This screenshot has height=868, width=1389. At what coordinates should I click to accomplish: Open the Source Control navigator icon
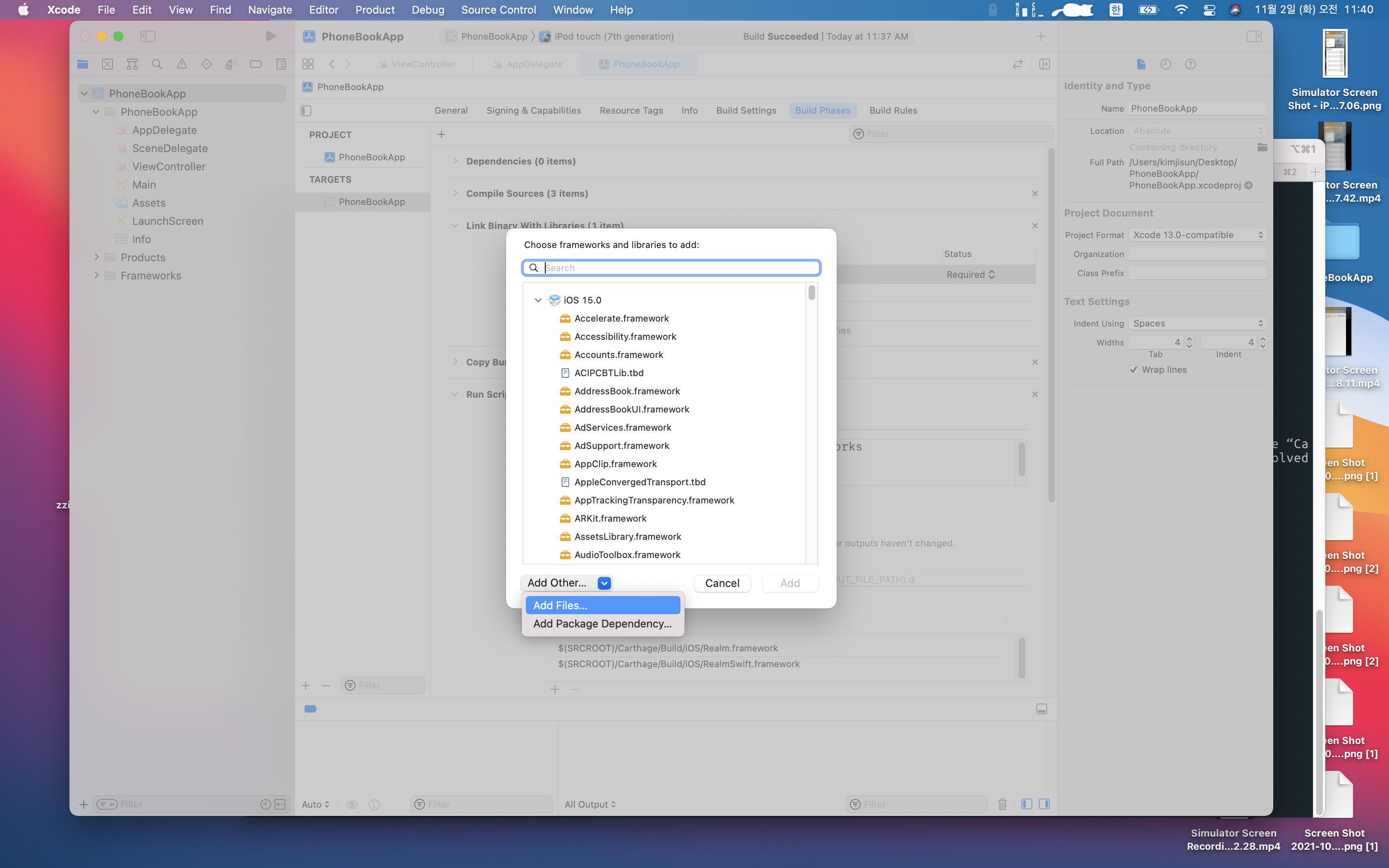(107, 64)
